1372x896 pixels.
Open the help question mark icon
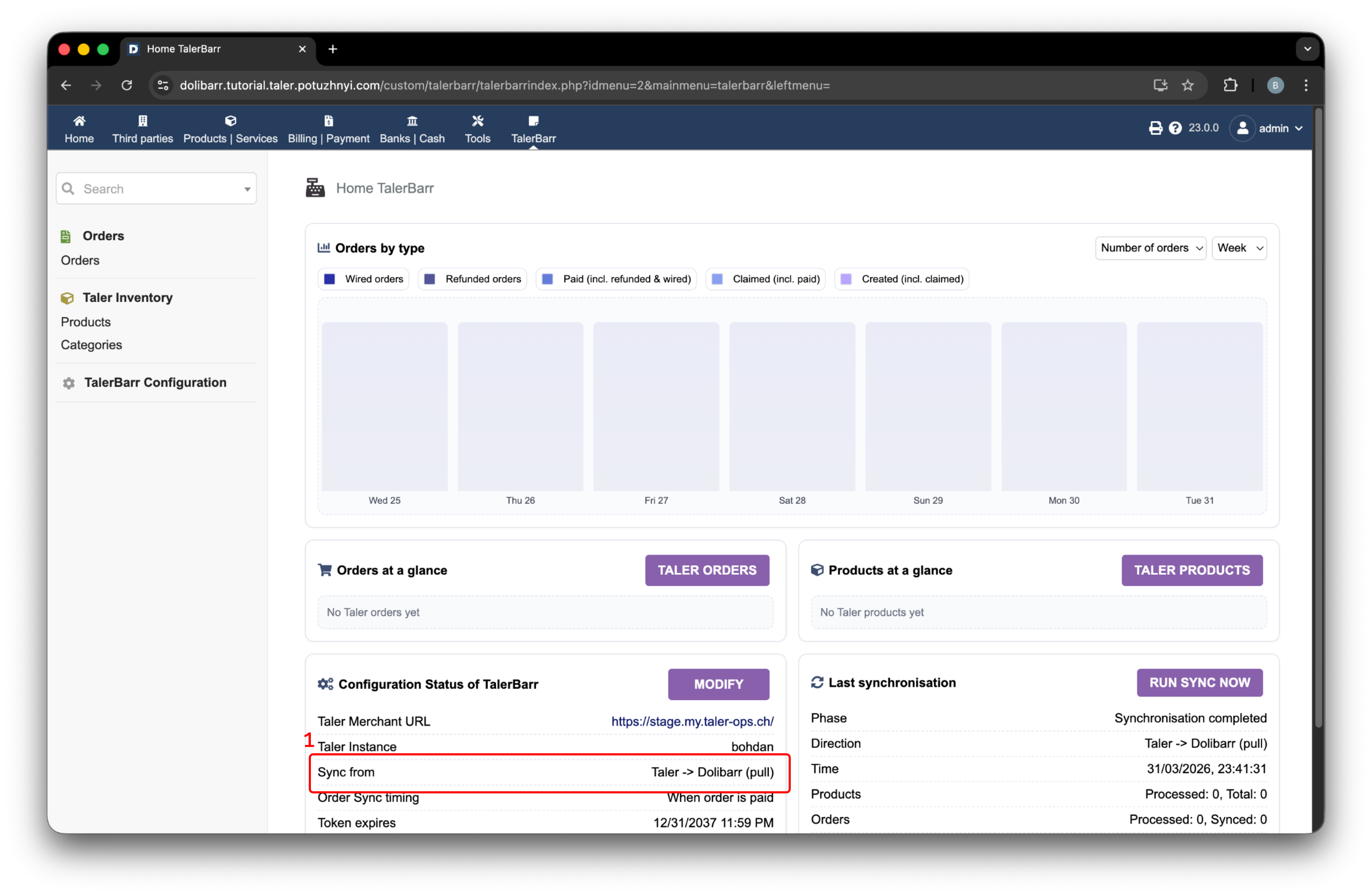[1175, 128]
